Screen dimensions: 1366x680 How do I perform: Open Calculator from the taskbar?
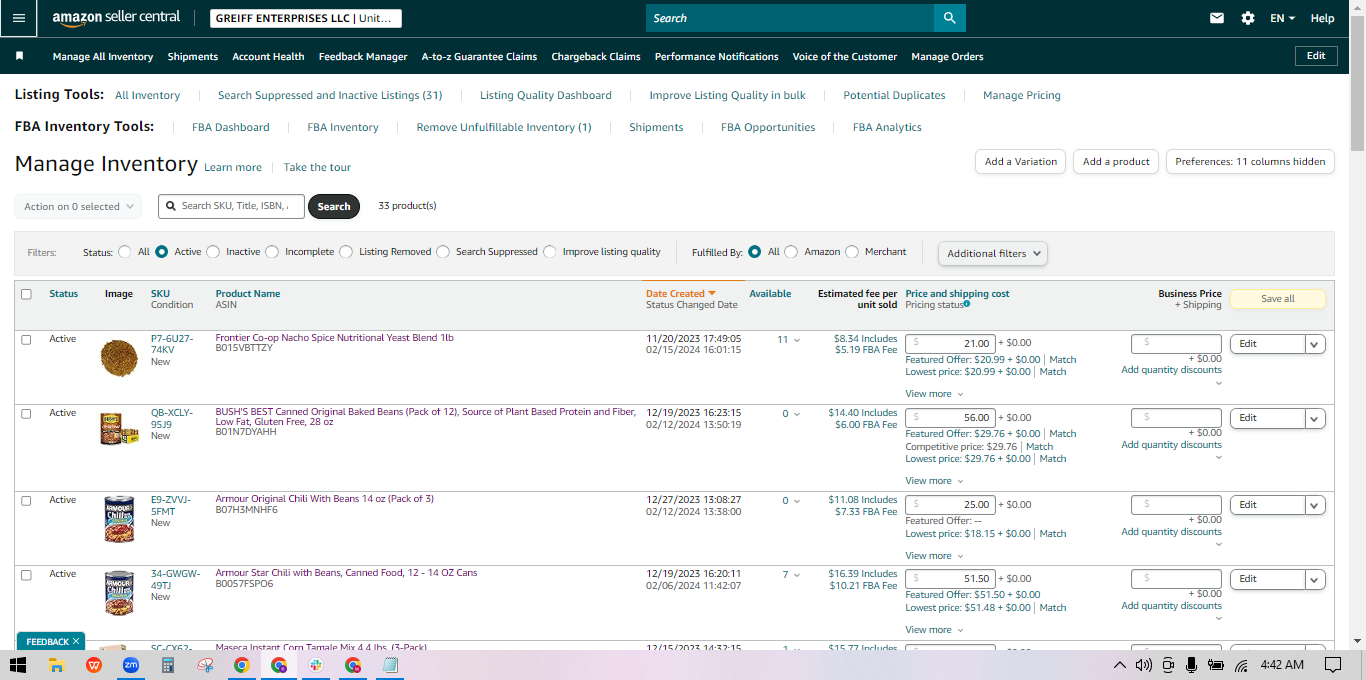pyautogui.click(x=168, y=665)
